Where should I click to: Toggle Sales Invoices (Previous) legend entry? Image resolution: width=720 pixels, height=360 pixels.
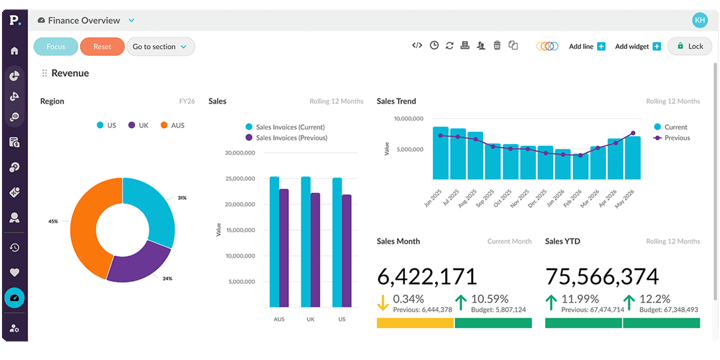pos(287,137)
